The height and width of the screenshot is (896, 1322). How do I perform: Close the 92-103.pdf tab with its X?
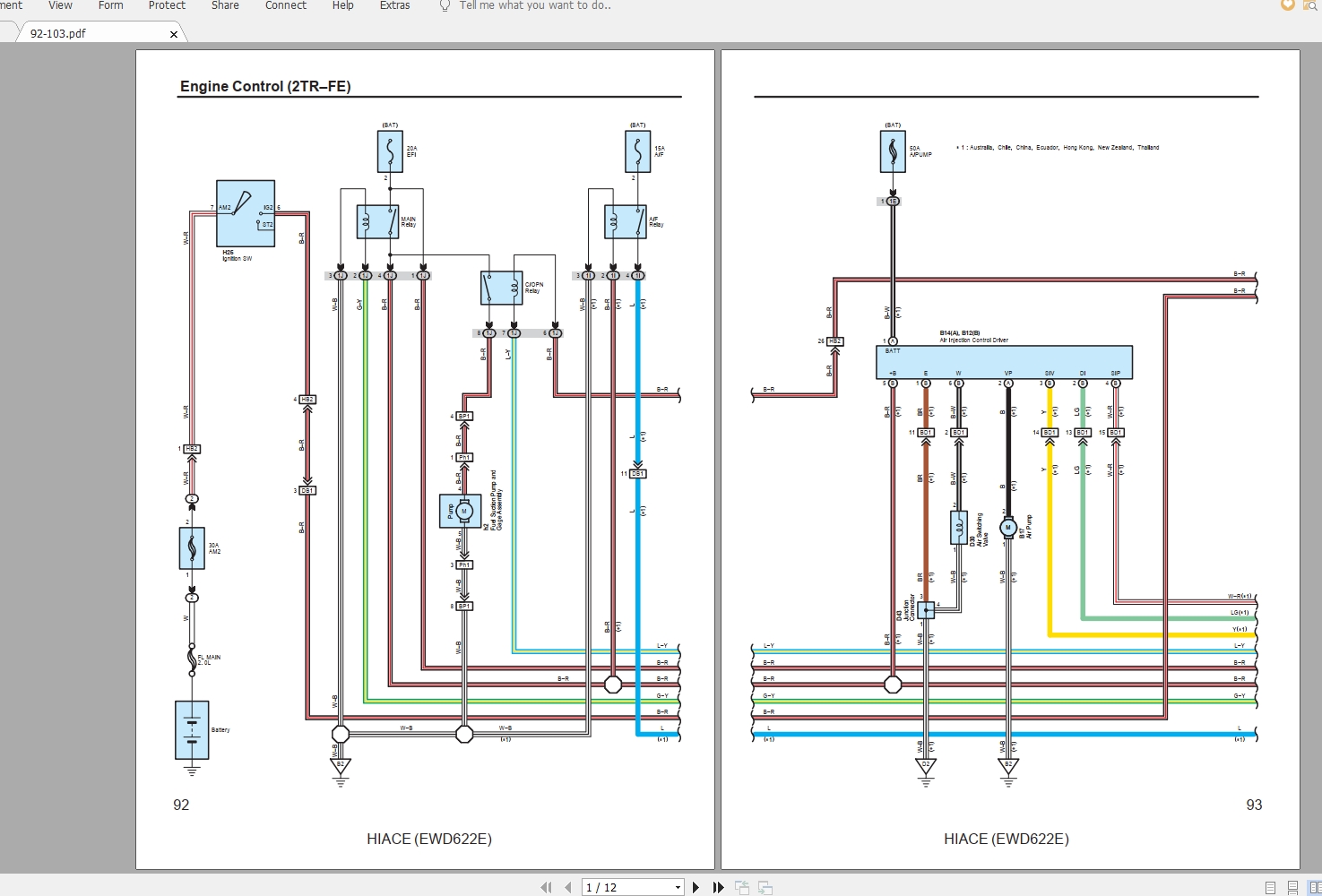(173, 34)
